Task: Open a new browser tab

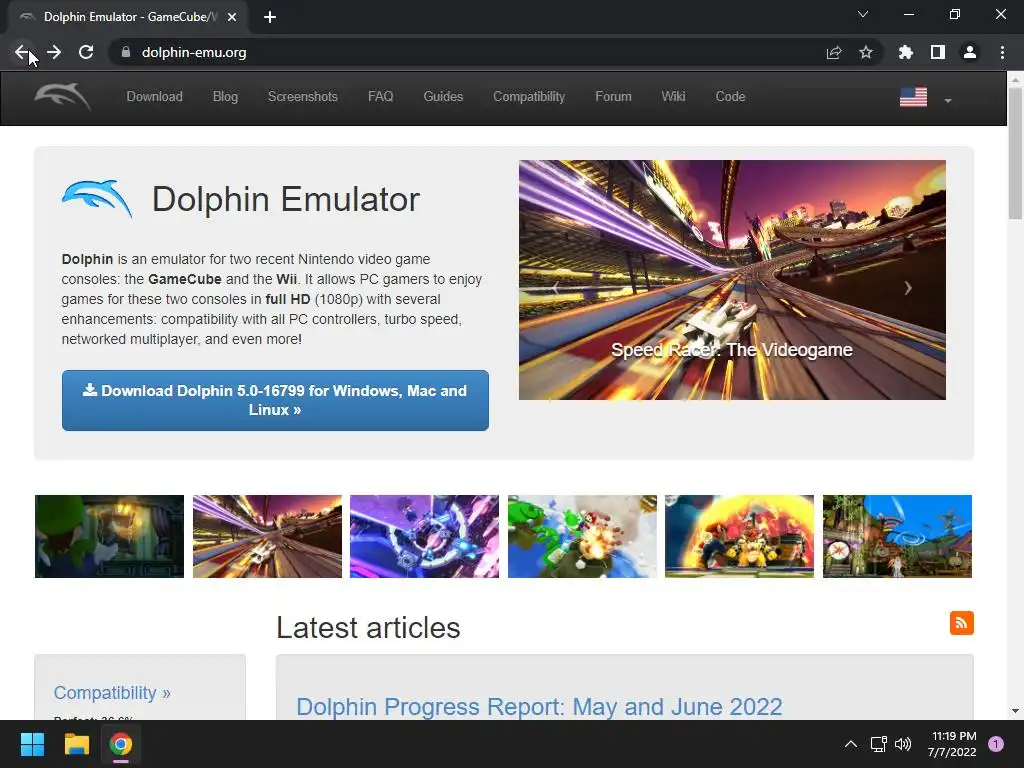Action: point(270,17)
